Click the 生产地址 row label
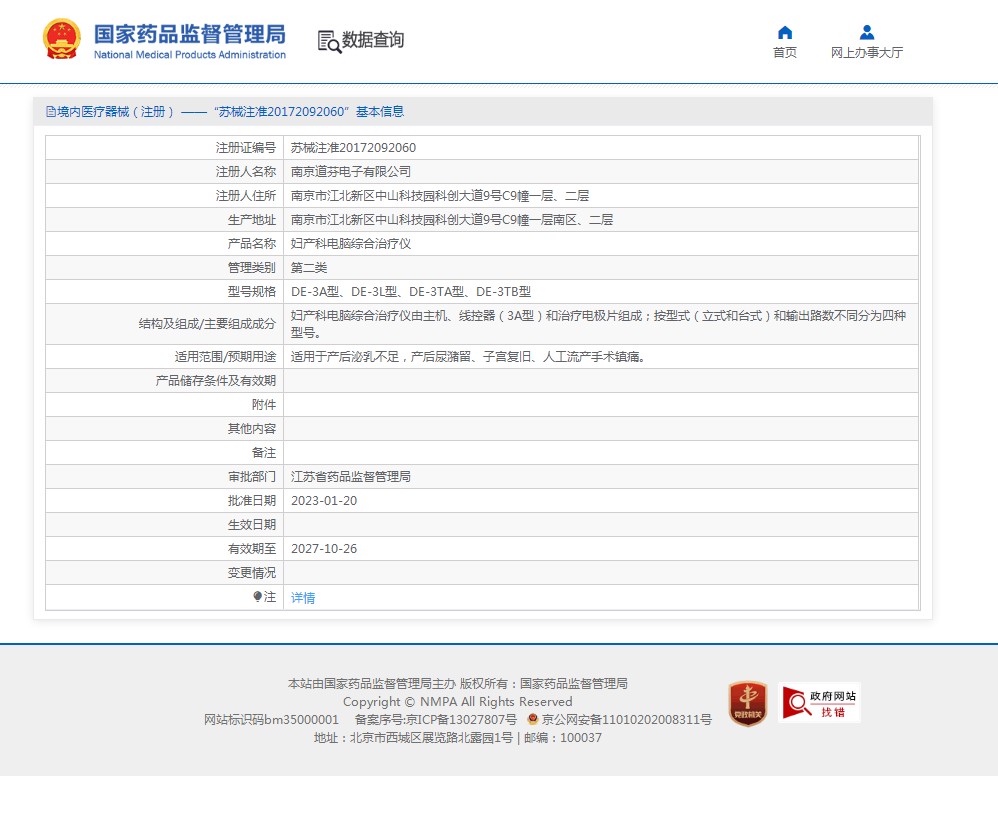The image size is (998, 817). pyautogui.click(x=251, y=220)
